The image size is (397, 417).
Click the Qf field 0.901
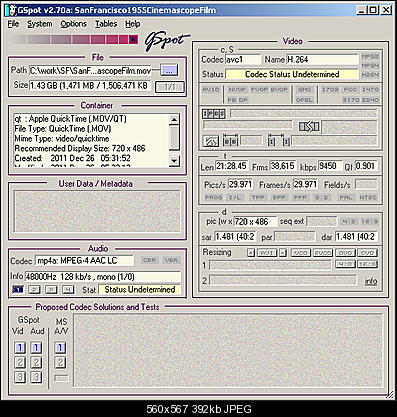[366, 166]
